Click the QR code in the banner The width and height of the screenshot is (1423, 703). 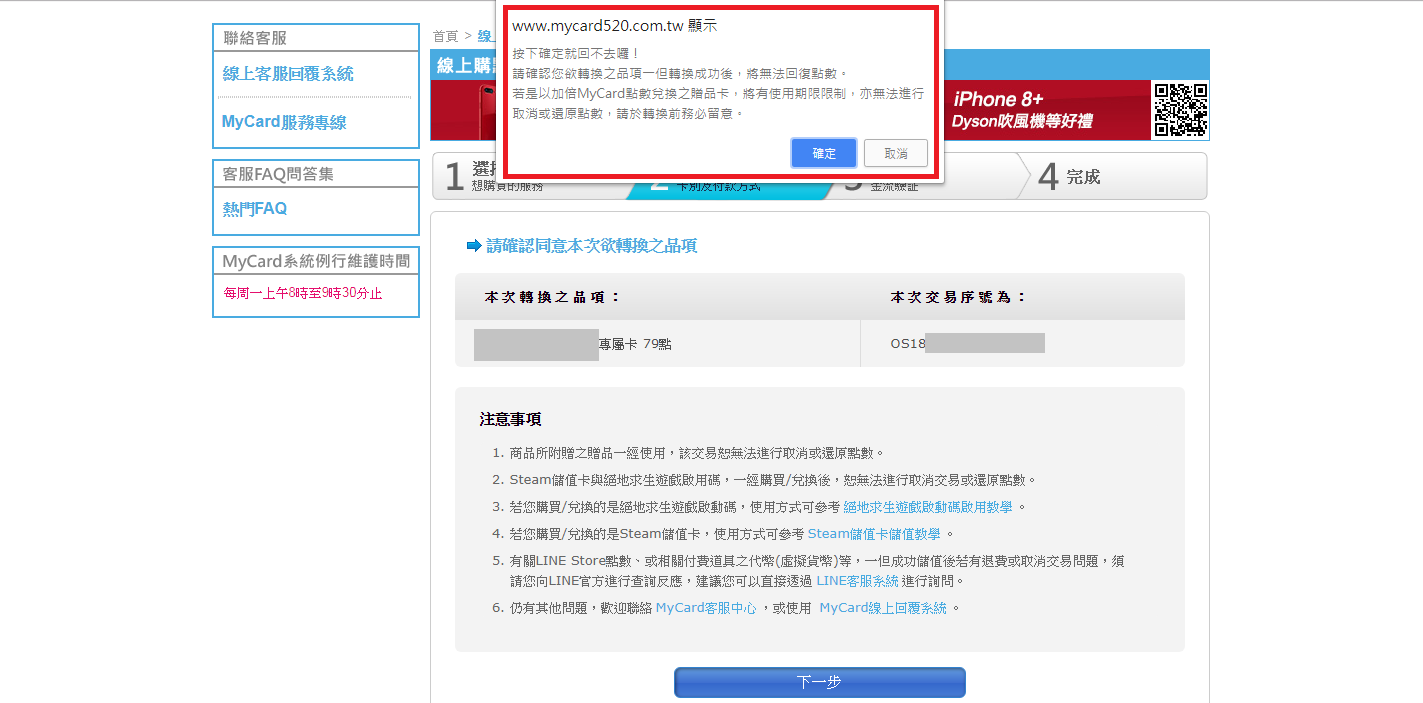[x=1181, y=109]
